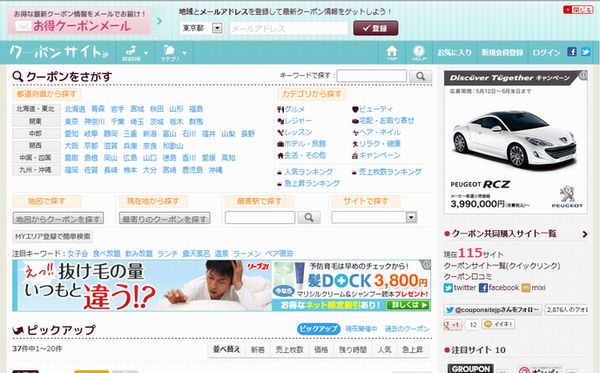The width and height of the screenshot is (600, 373).
Task: Sort by 新着
Action: 258,349
